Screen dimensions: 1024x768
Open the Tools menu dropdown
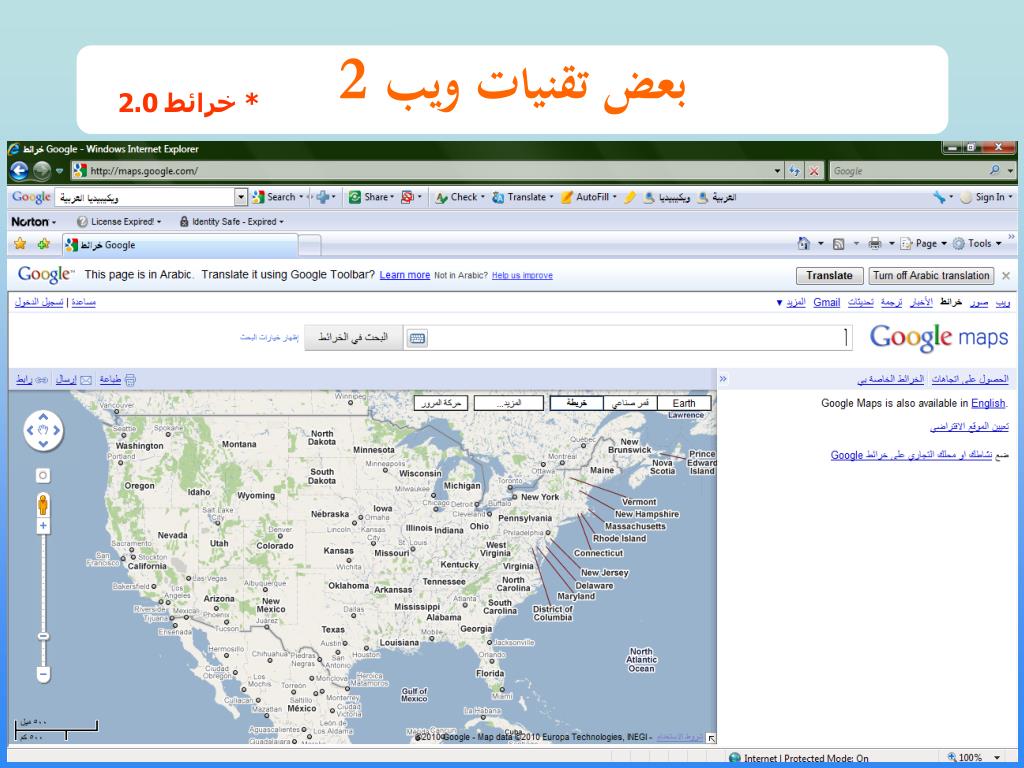coord(977,244)
